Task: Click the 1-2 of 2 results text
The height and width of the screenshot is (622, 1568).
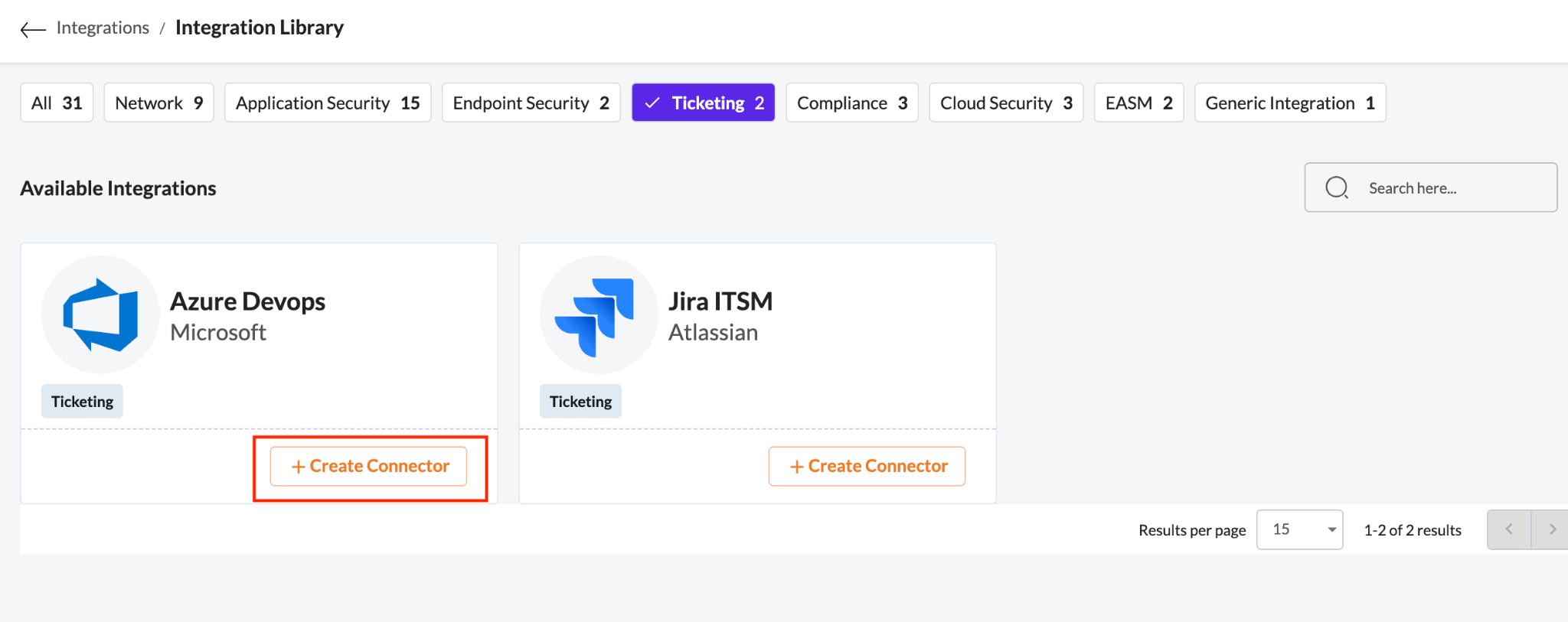Action: (1413, 530)
